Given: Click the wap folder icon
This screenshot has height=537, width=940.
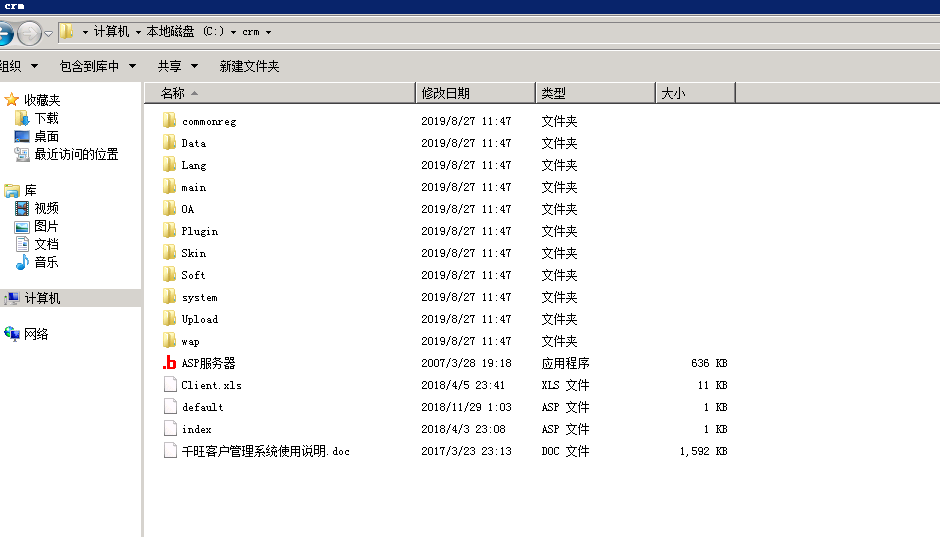Looking at the screenshot, I should (x=170, y=340).
